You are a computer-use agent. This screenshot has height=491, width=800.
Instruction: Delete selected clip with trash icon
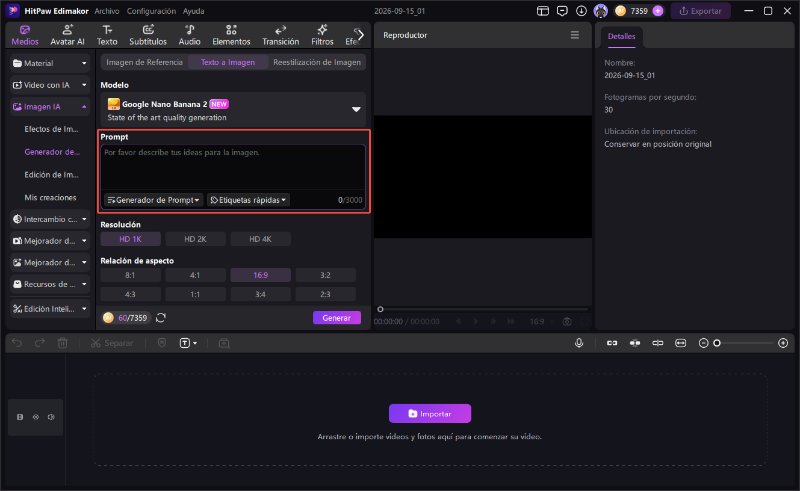coord(62,343)
